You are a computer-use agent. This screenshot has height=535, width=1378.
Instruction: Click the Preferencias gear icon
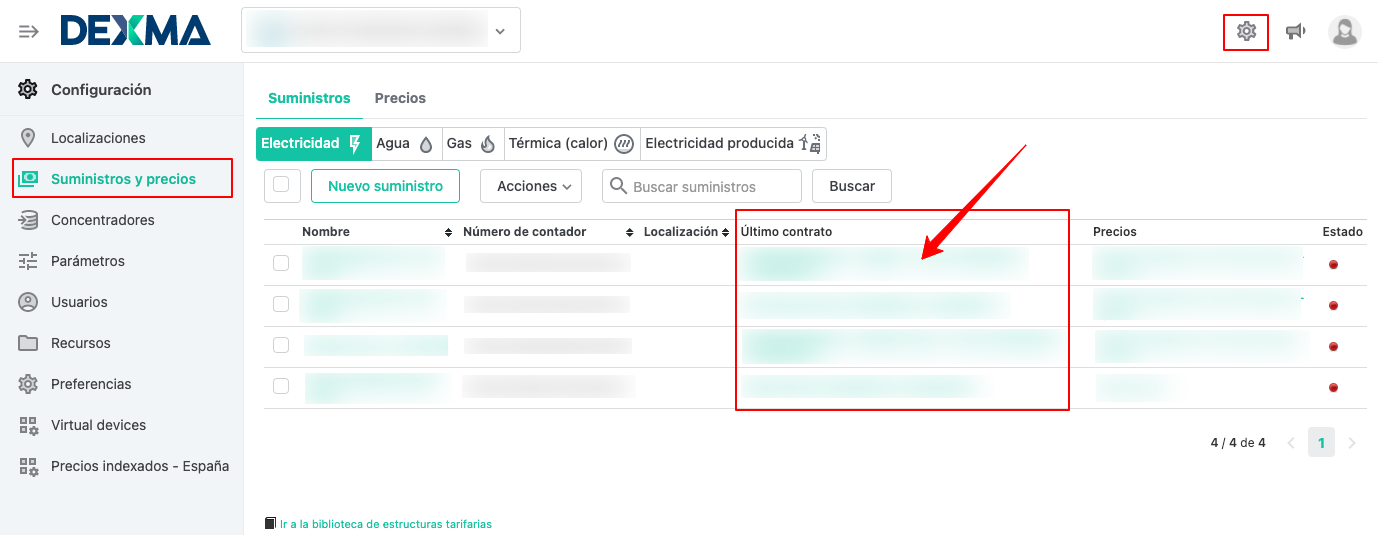pos(28,384)
